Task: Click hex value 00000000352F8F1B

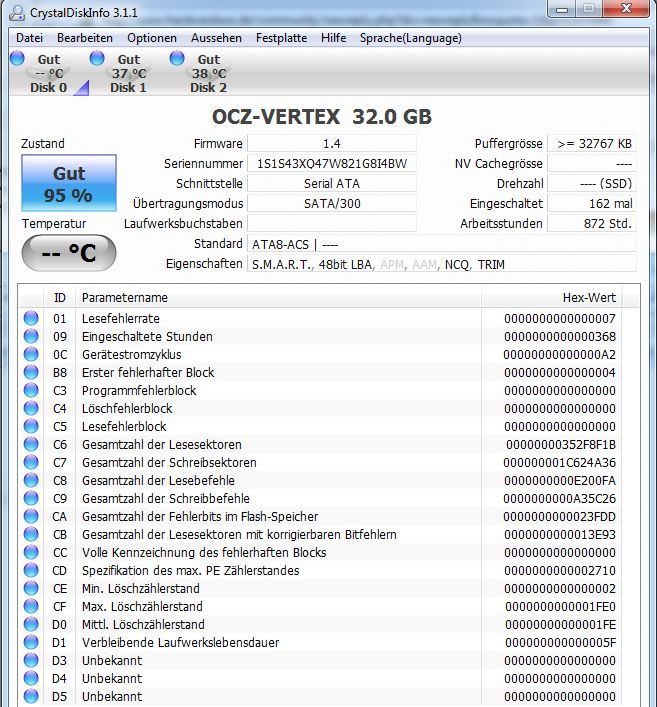Action: coord(561,445)
